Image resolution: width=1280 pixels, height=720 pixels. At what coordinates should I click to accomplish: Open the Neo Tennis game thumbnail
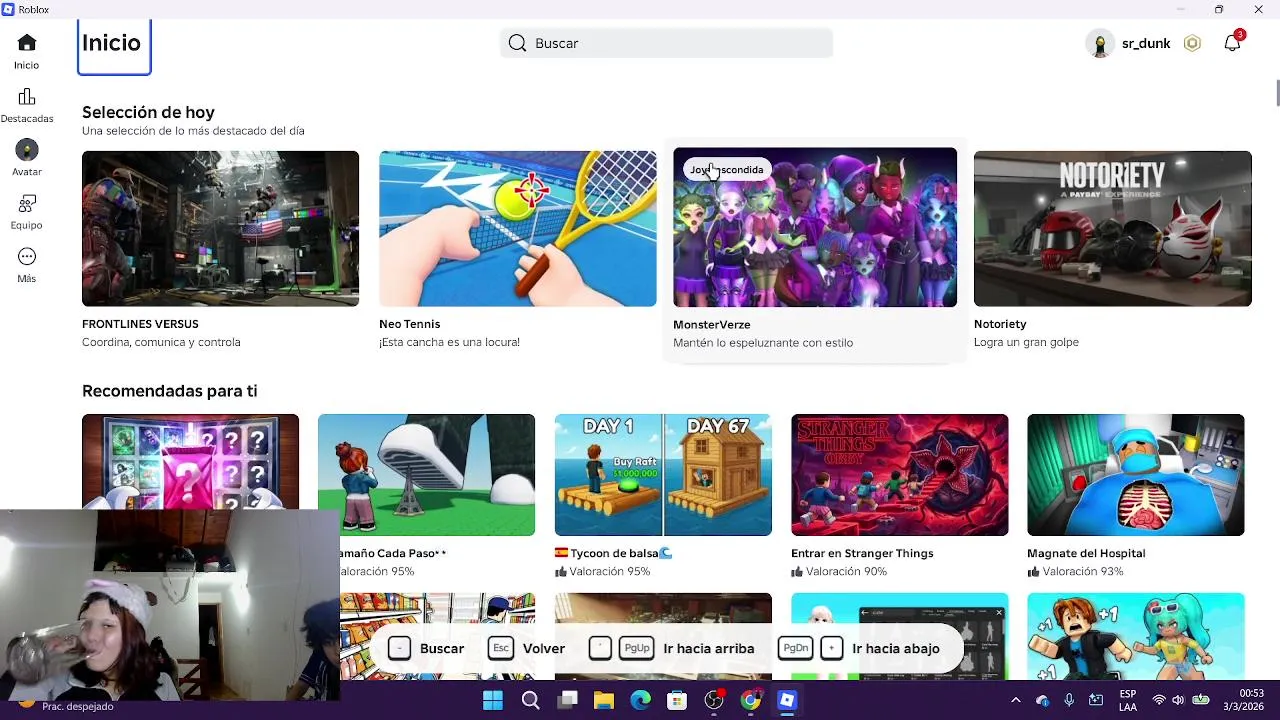click(x=518, y=228)
